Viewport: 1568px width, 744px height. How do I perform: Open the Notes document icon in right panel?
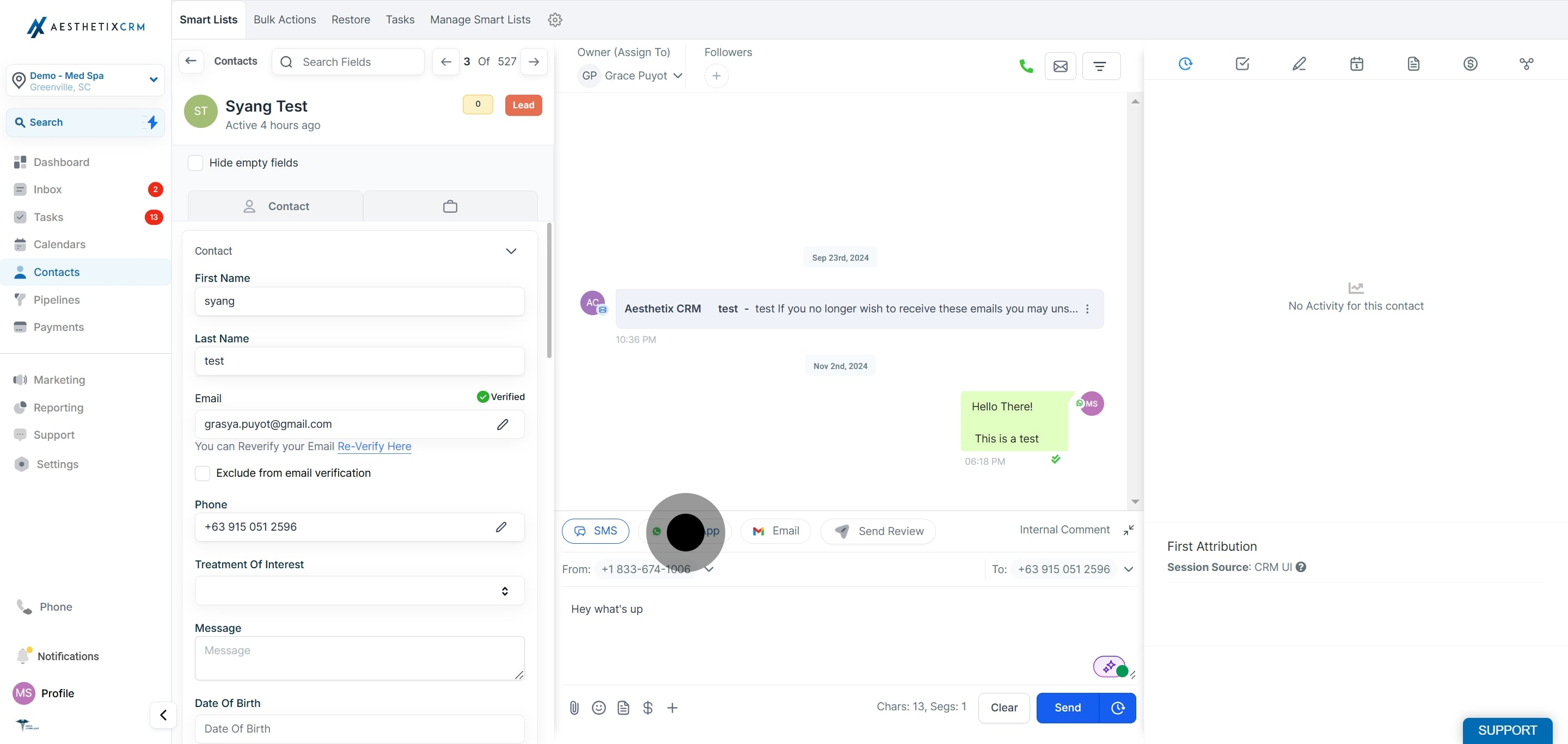pos(1413,64)
